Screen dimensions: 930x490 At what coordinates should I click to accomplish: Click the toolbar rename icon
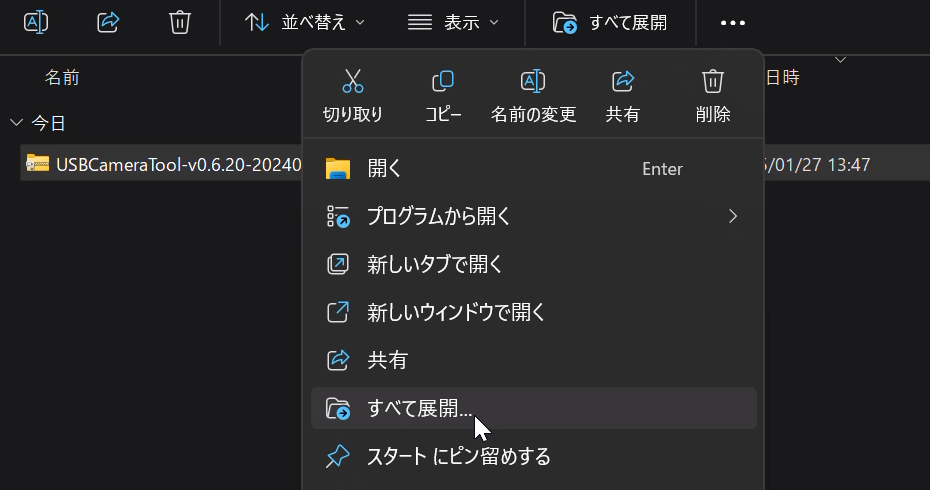tap(36, 22)
